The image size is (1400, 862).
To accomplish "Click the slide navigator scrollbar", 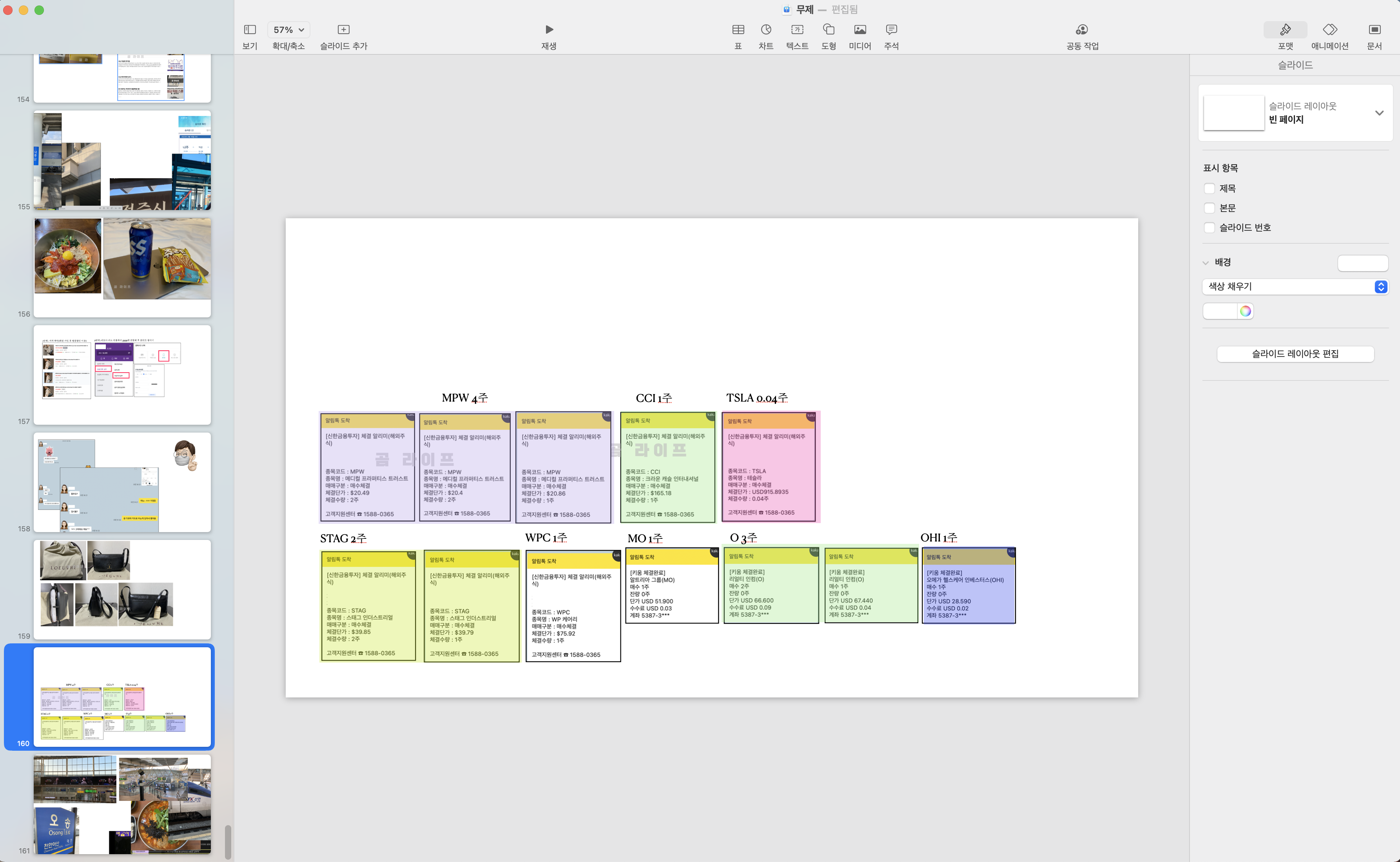I will click(x=228, y=842).
